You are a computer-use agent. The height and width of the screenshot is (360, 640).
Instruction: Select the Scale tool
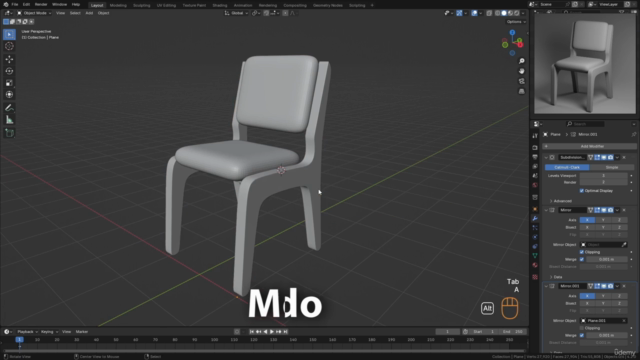pos(9,83)
